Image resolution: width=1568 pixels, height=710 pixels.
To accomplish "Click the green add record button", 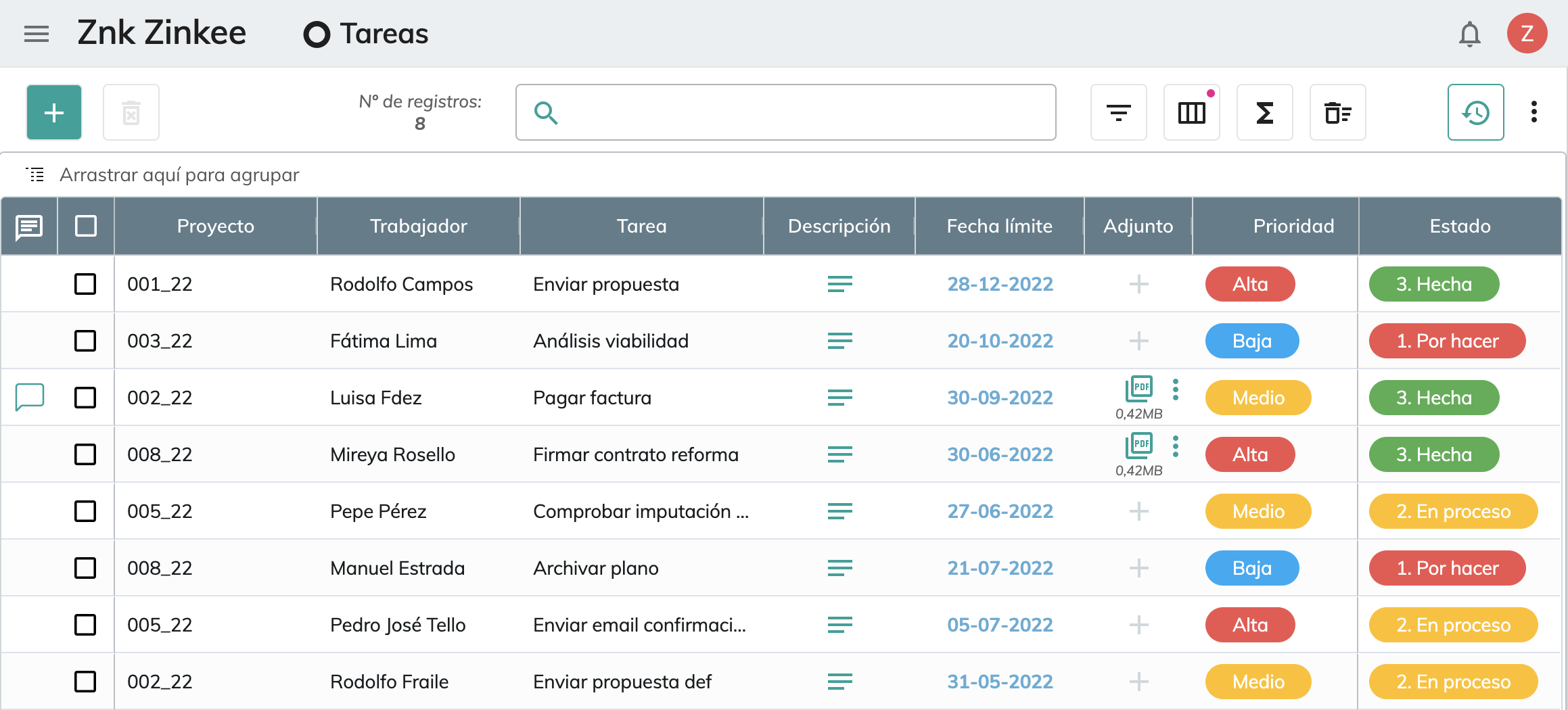I will (54, 112).
